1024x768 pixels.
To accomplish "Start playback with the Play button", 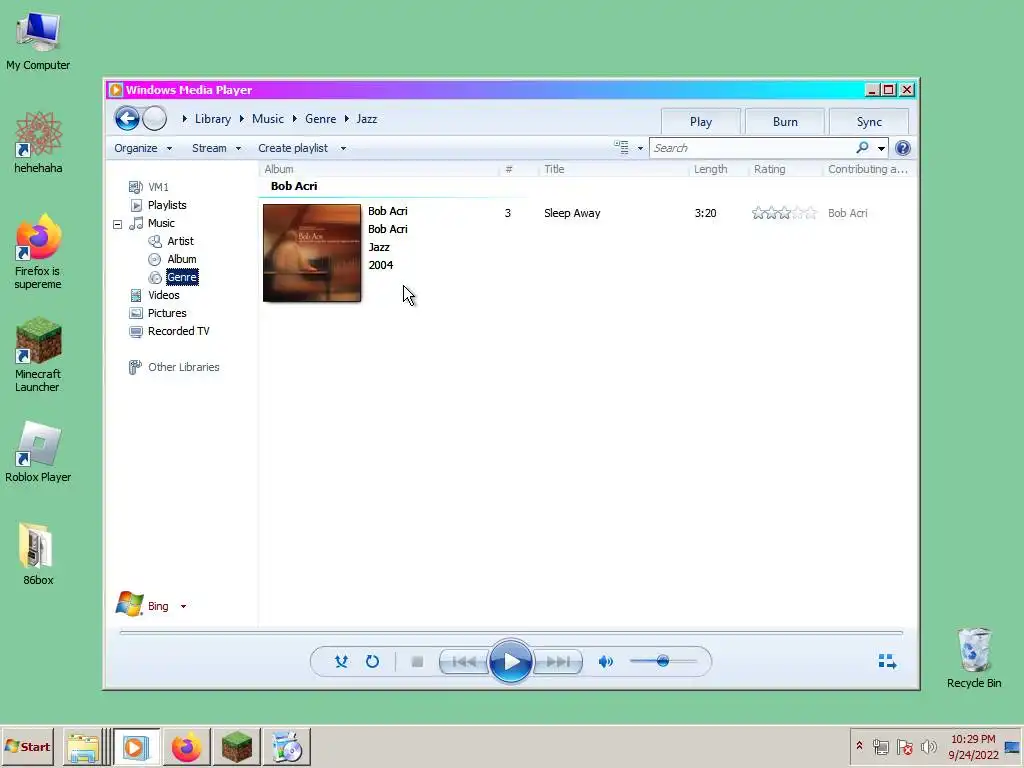I will [511, 662].
